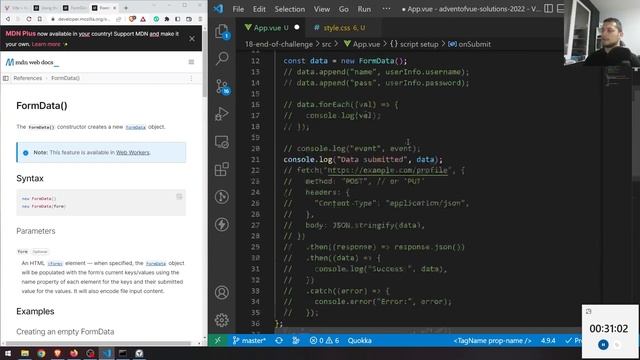
Task: Open the Edit menu in VS Code
Action: point(259,9)
